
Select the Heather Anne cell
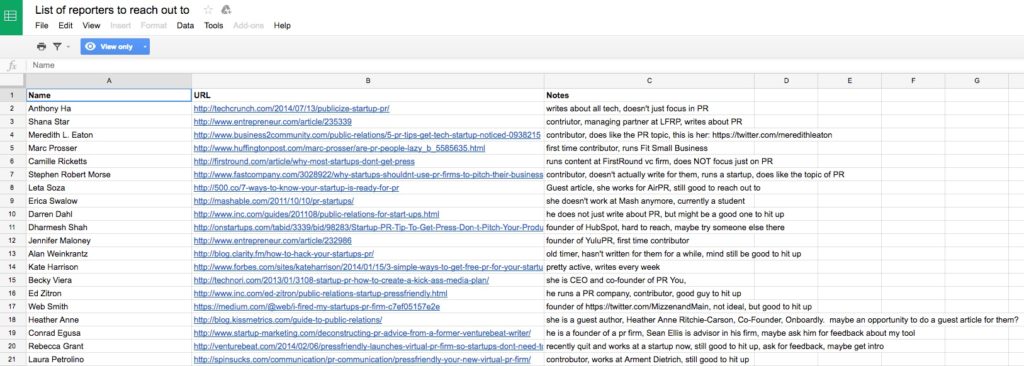click(108, 320)
